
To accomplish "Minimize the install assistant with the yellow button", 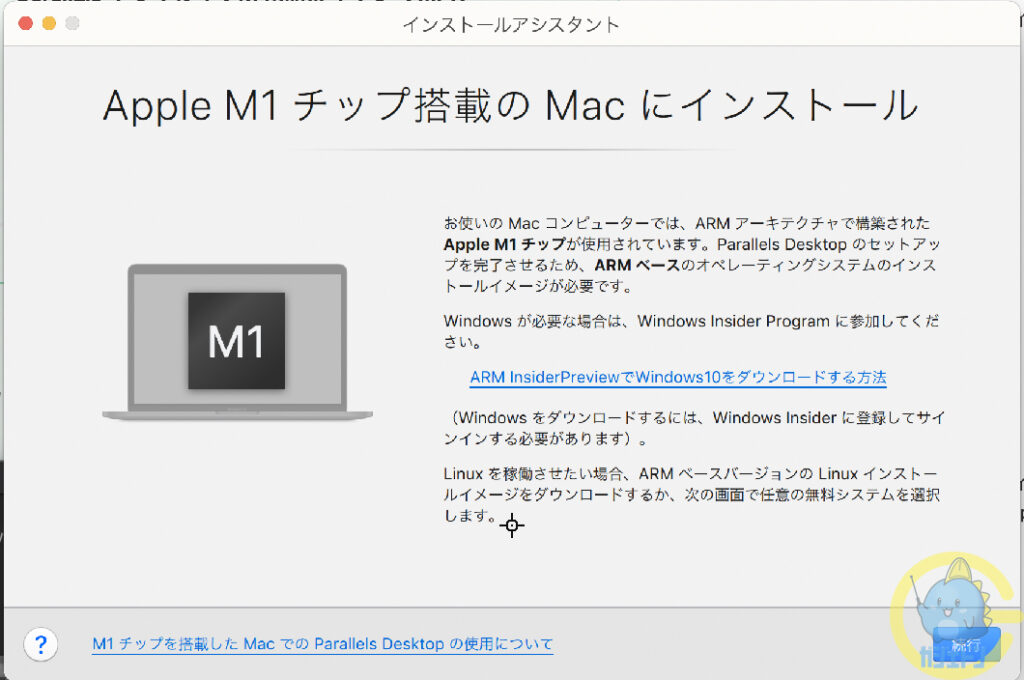I will coord(49,24).
